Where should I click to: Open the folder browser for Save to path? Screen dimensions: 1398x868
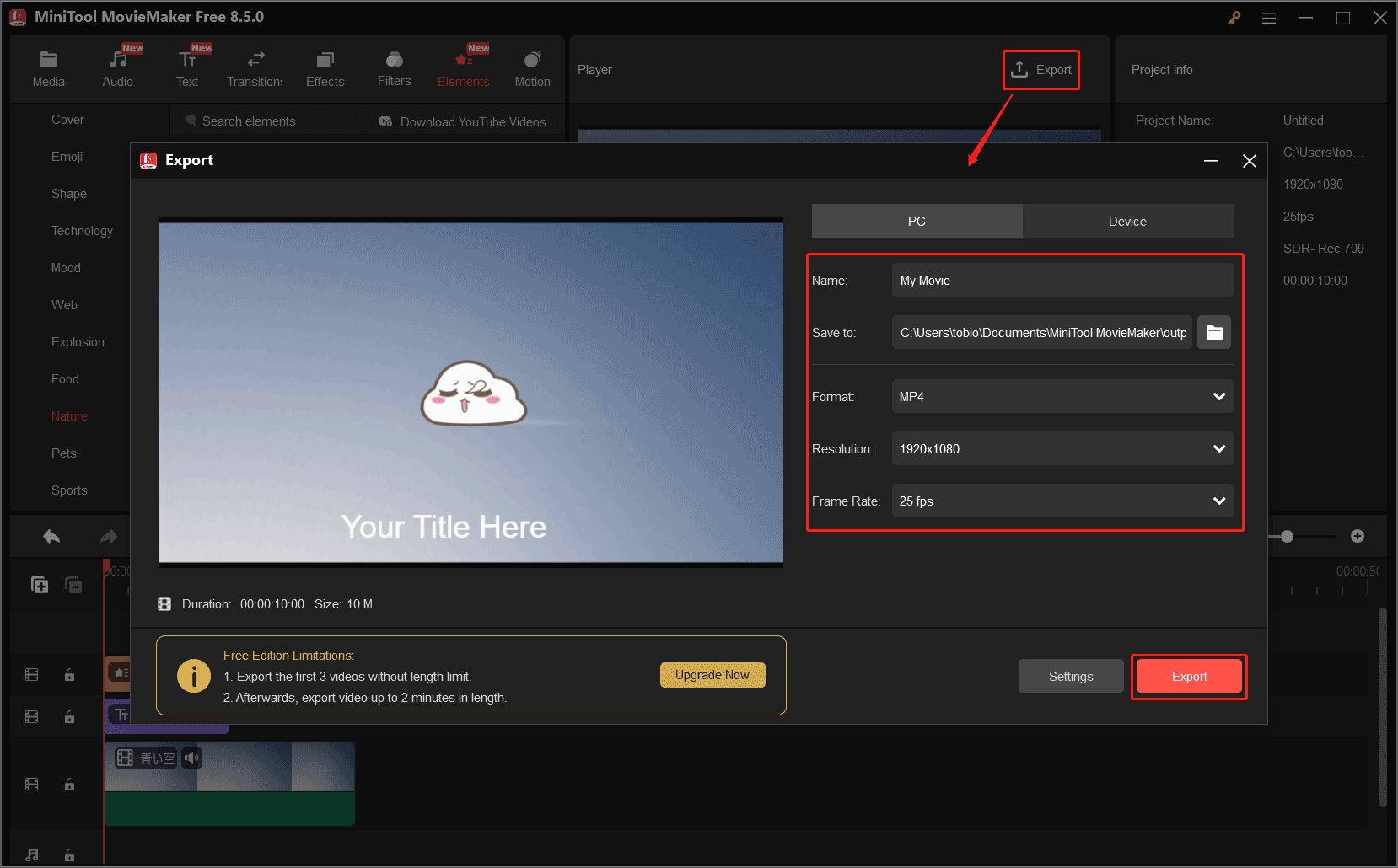tap(1213, 332)
